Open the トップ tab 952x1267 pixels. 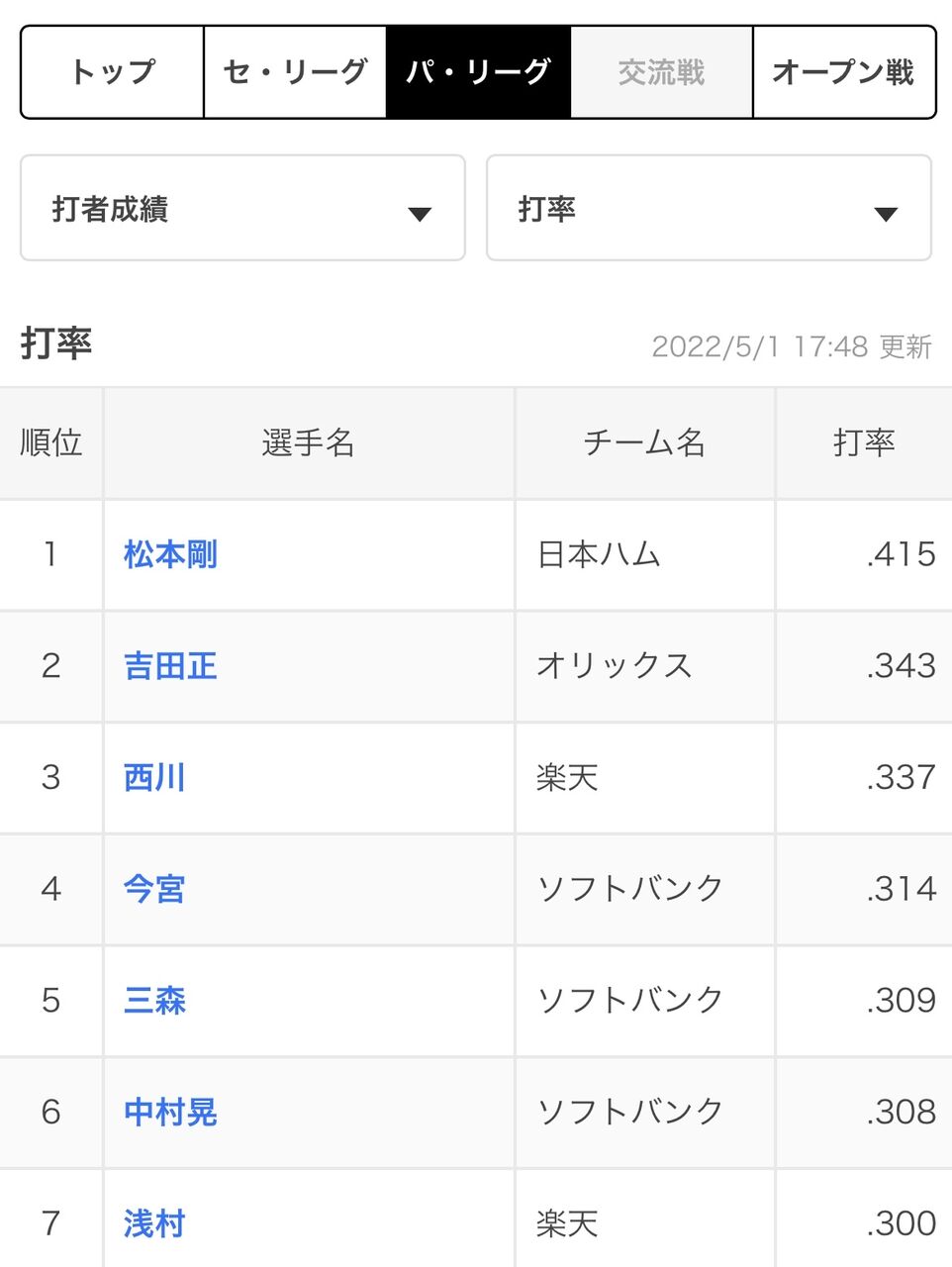pos(113,72)
